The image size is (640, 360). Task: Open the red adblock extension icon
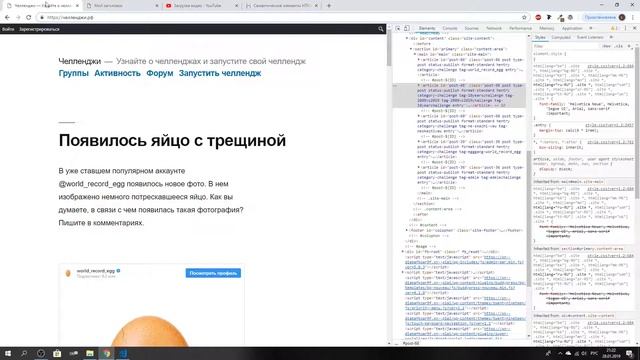coord(538,18)
